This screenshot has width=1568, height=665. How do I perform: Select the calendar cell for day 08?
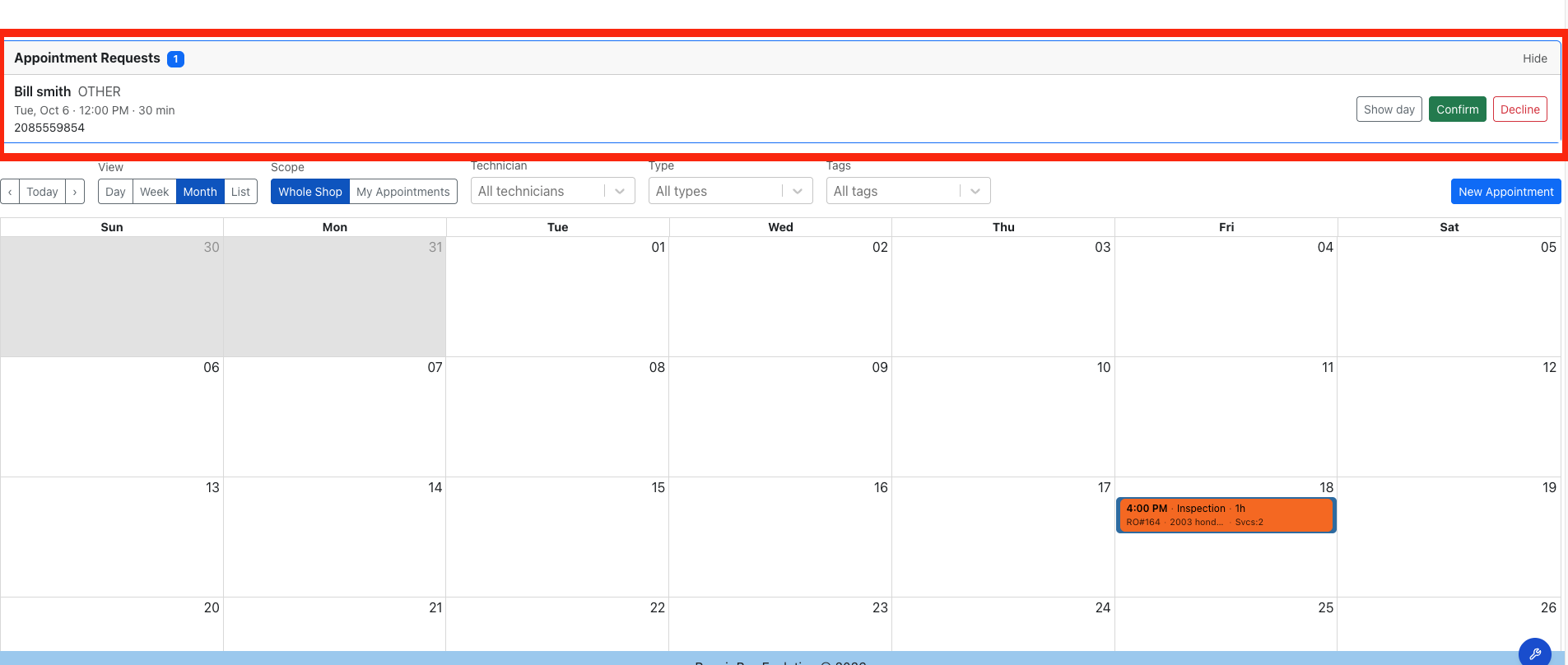tap(557, 416)
